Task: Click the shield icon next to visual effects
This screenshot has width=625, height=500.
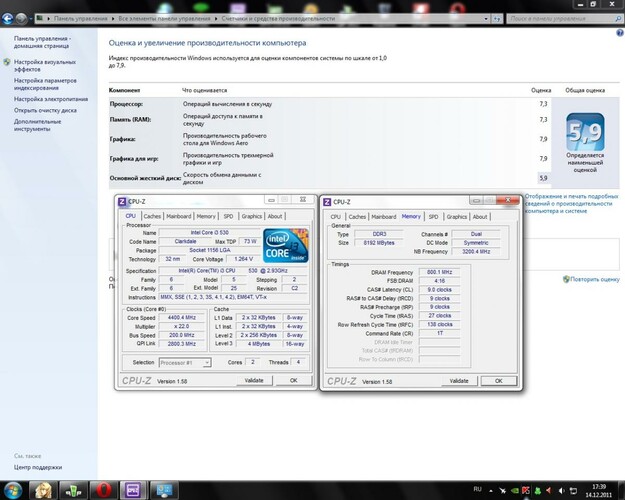Action: point(7,62)
